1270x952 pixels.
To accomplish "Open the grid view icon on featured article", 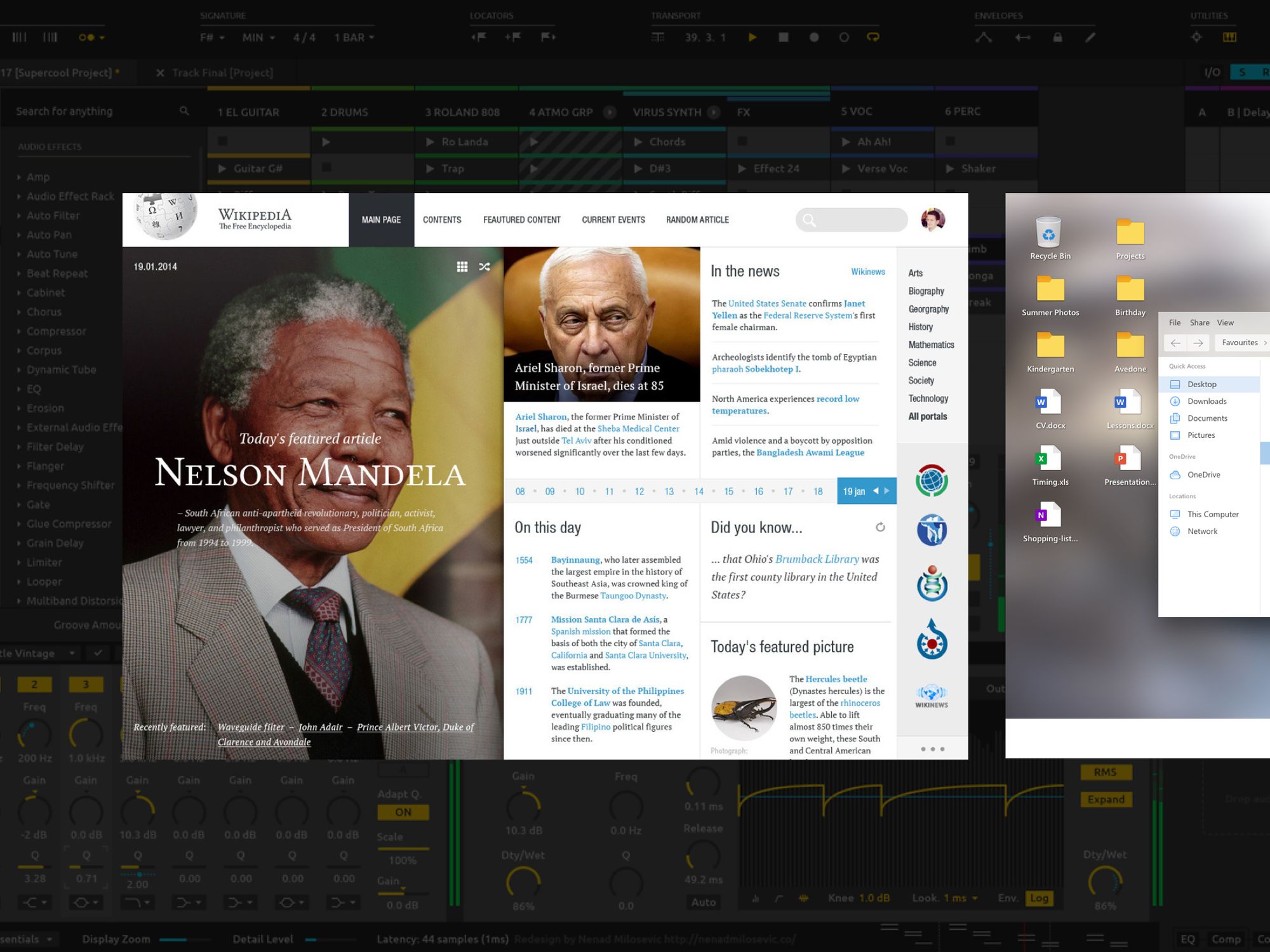I will [x=462, y=267].
